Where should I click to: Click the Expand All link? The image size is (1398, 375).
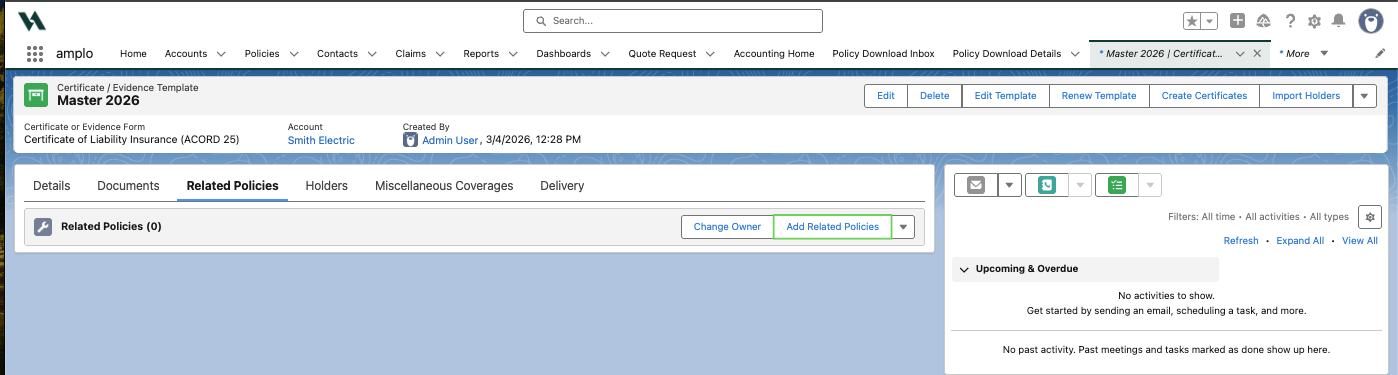click(1300, 241)
